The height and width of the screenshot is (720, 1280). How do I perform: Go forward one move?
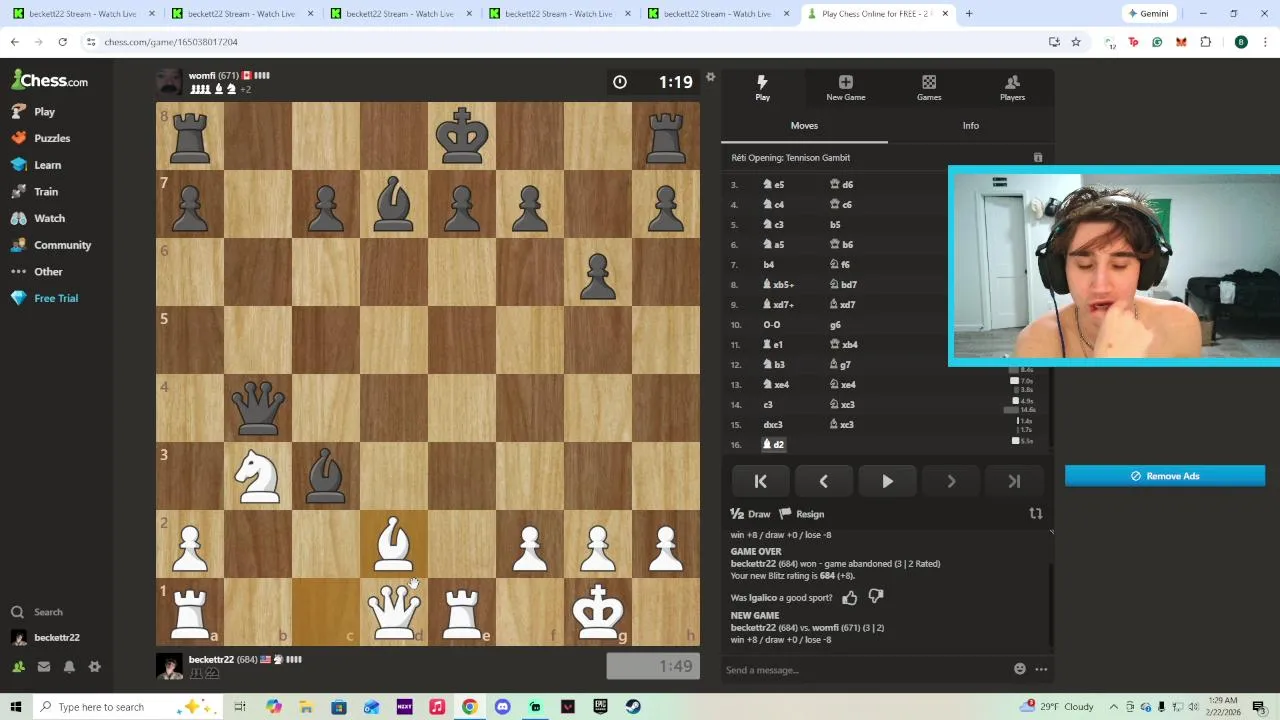(951, 481)
